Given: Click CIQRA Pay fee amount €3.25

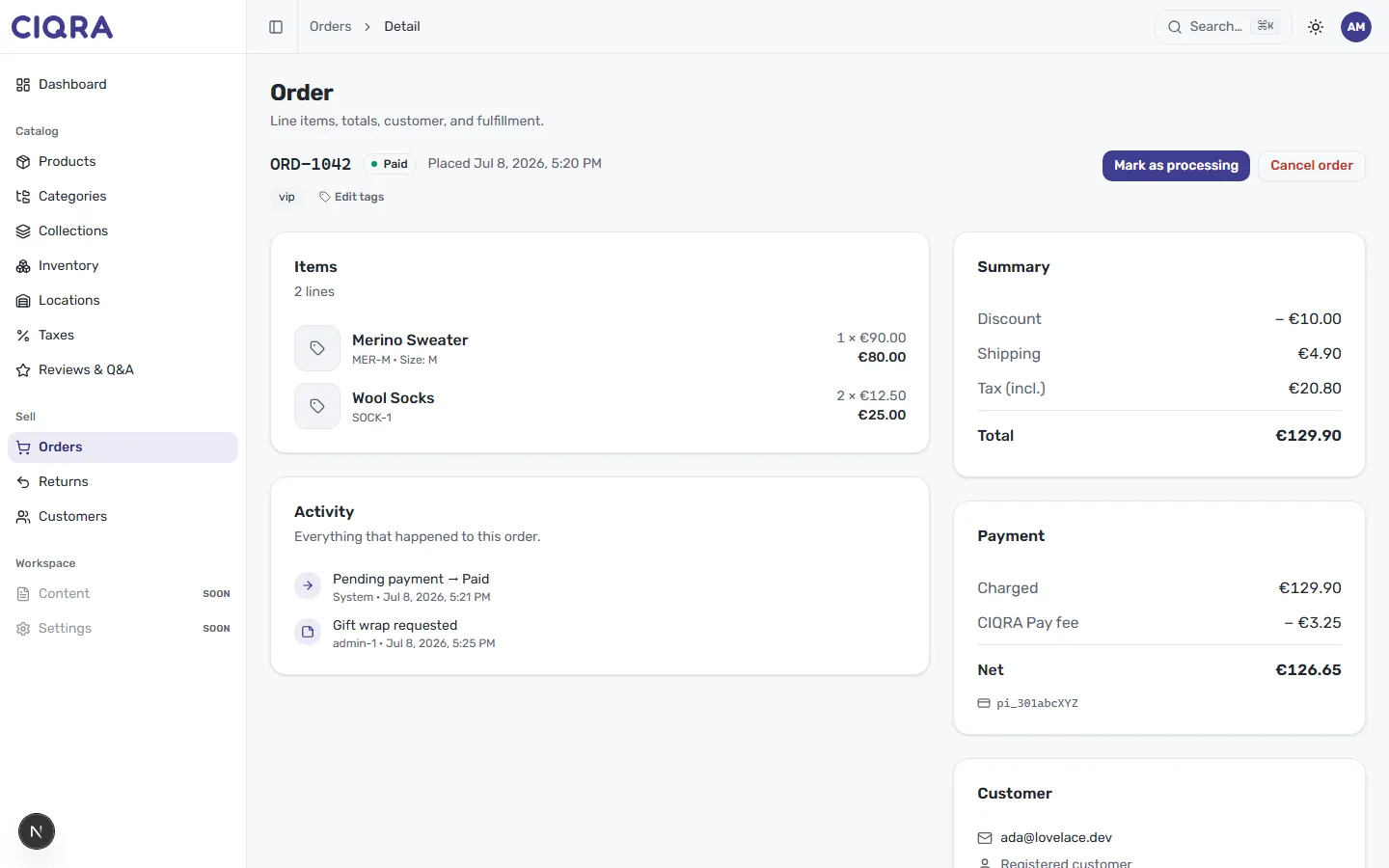Looking at the screenshot, I should click(1313, 623).
